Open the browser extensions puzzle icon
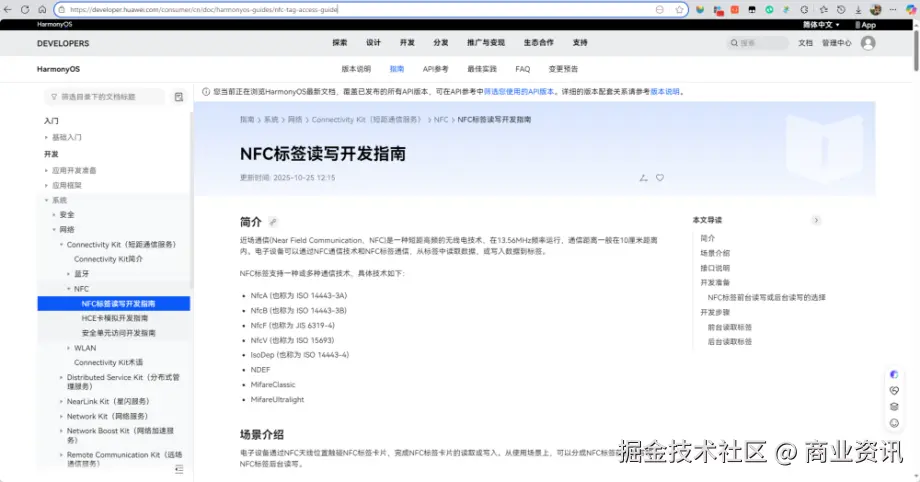 [x=805, y=9]
